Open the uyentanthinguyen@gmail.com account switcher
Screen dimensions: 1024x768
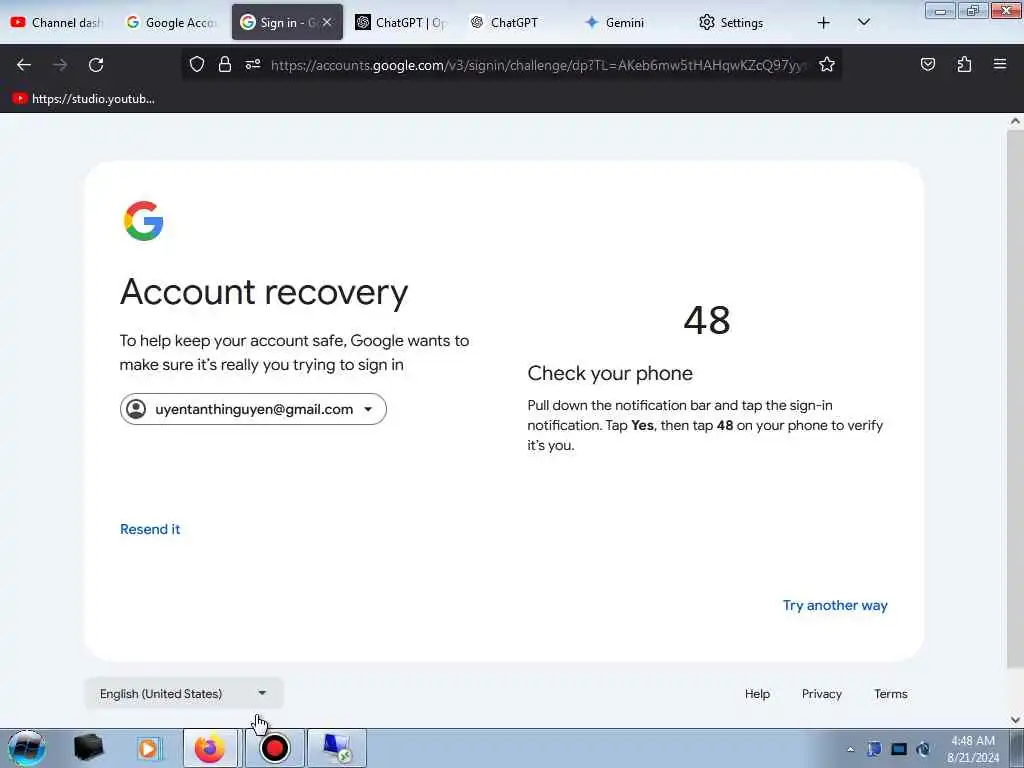tap(253, 409)
